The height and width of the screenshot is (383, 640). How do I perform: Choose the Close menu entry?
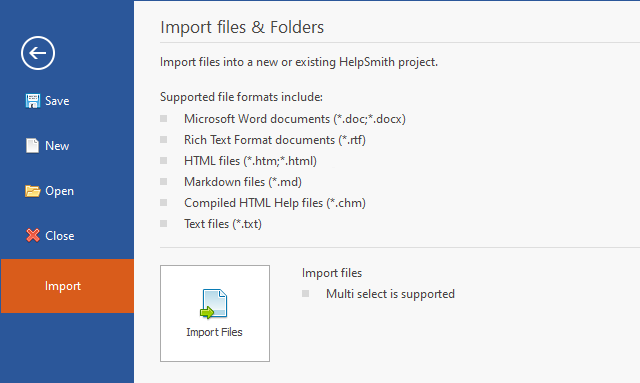coord(60,236)
